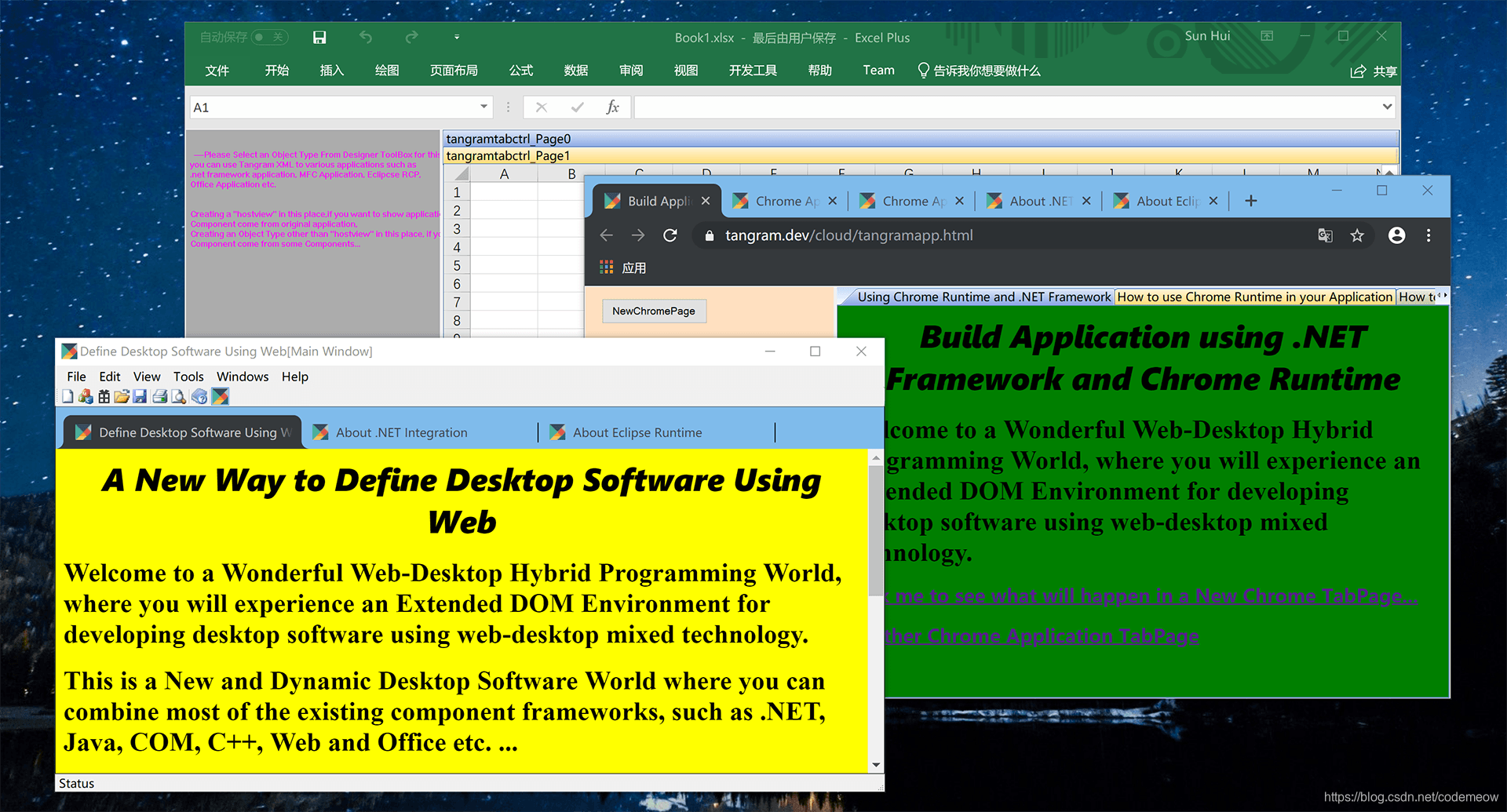
Task: Open Tools menu in Main Window
Action: 188,377
